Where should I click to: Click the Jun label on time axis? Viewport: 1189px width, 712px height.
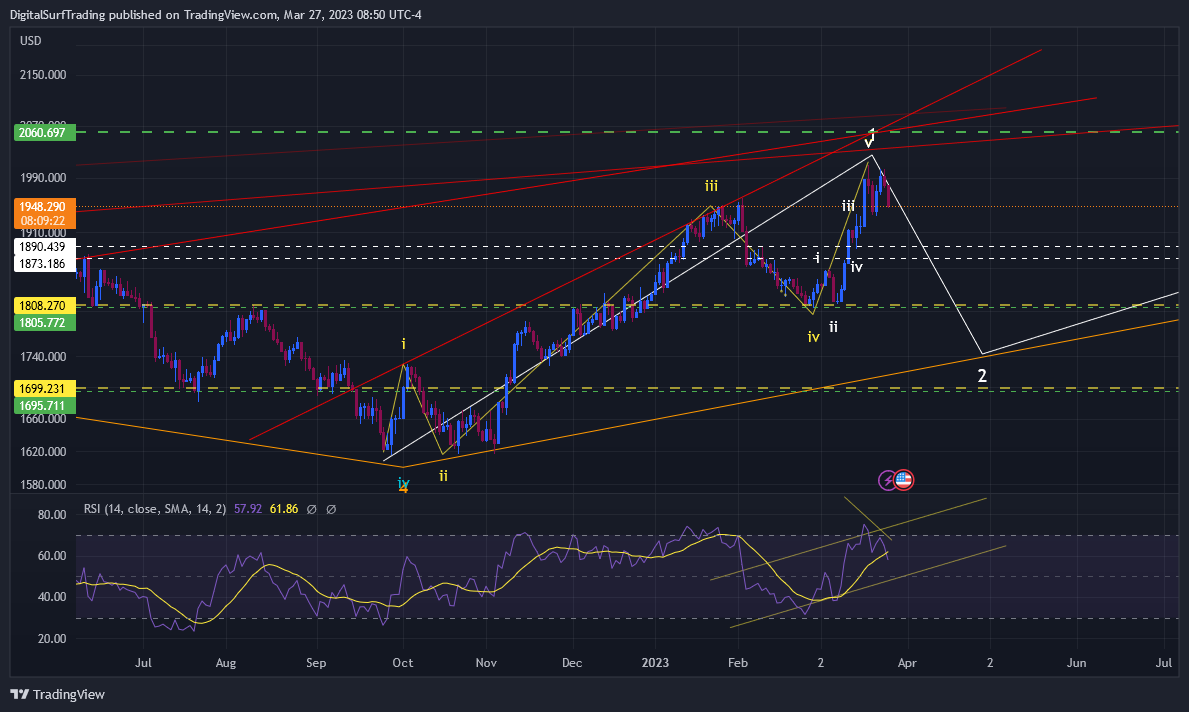pyautogui.click(x=1077, y=663)
